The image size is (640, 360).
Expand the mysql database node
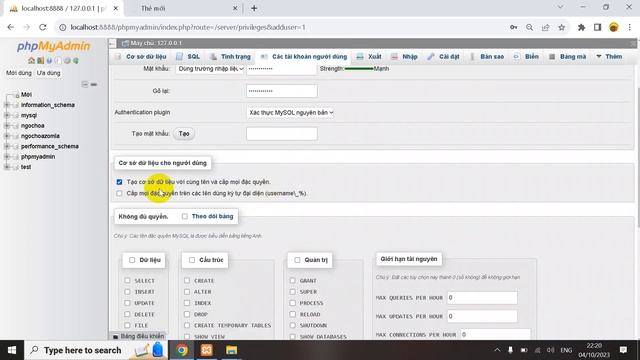click(7, 116)
